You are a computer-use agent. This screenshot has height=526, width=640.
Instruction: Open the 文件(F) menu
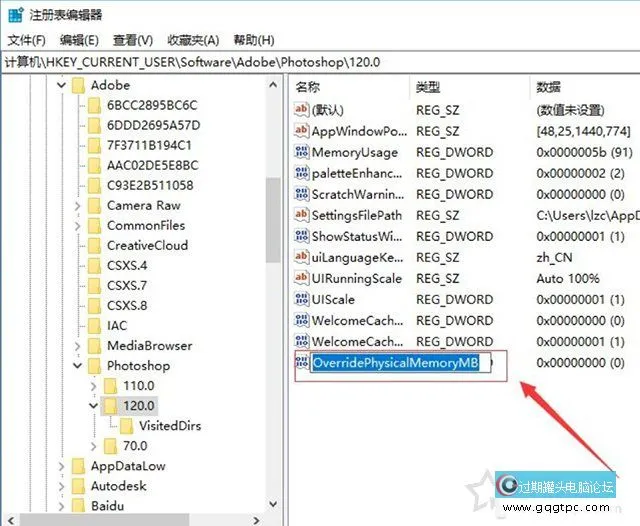point(27,40)
